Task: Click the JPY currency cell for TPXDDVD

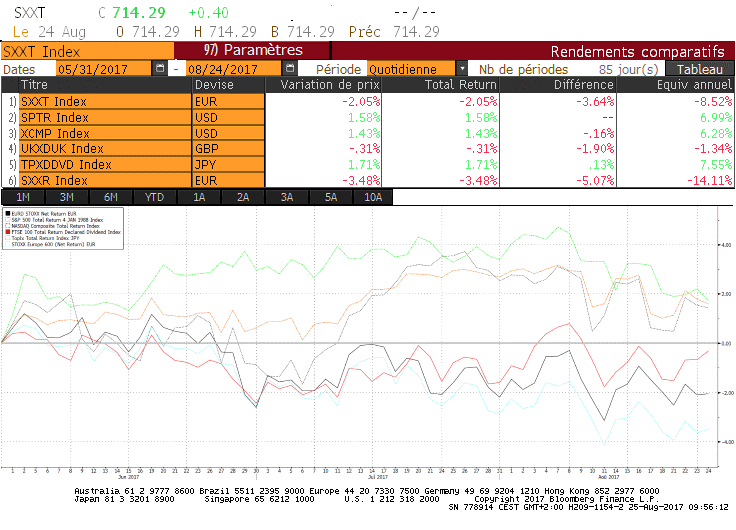Action: 229,165
